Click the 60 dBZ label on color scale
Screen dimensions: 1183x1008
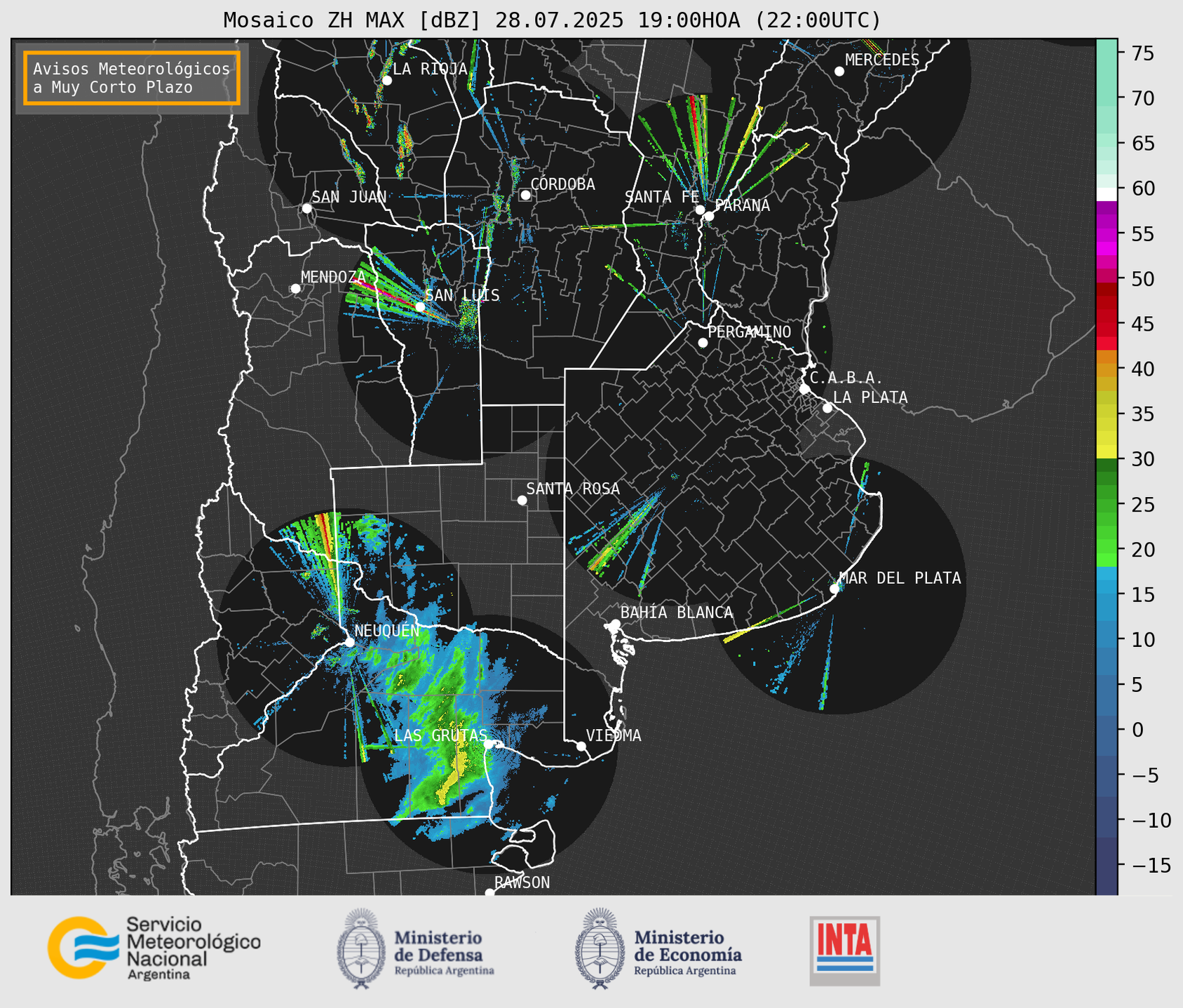pos(1142,189)
